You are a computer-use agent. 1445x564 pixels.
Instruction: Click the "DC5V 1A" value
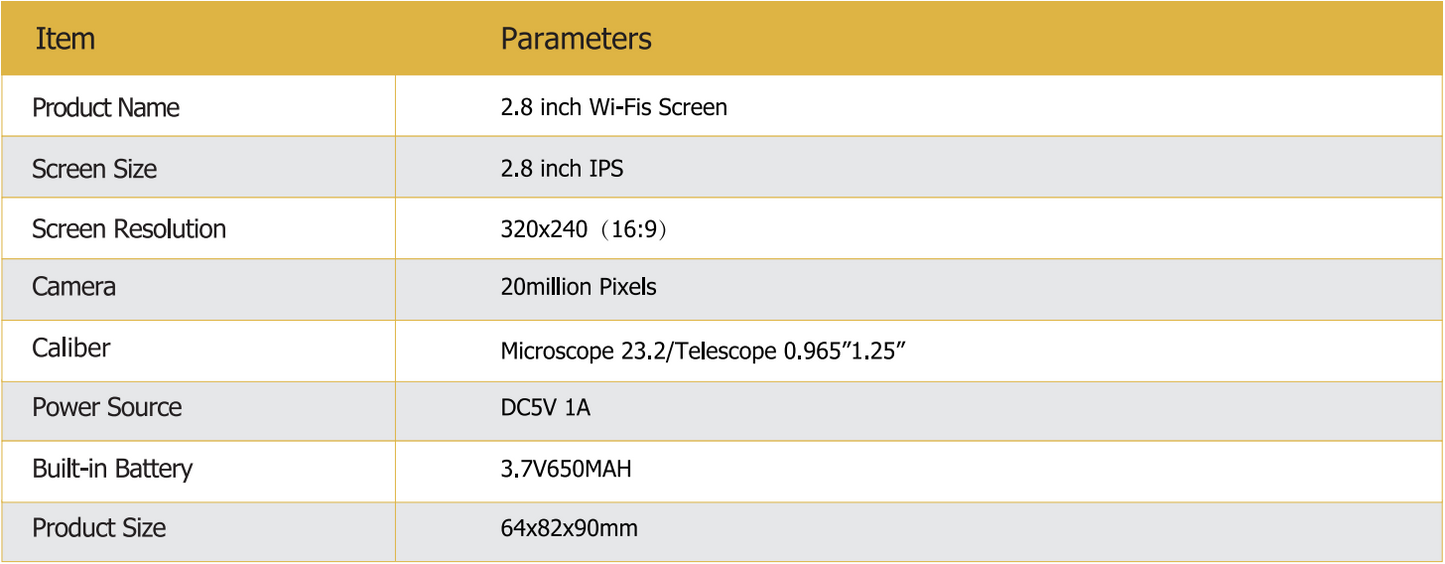(x=545, y=408)
